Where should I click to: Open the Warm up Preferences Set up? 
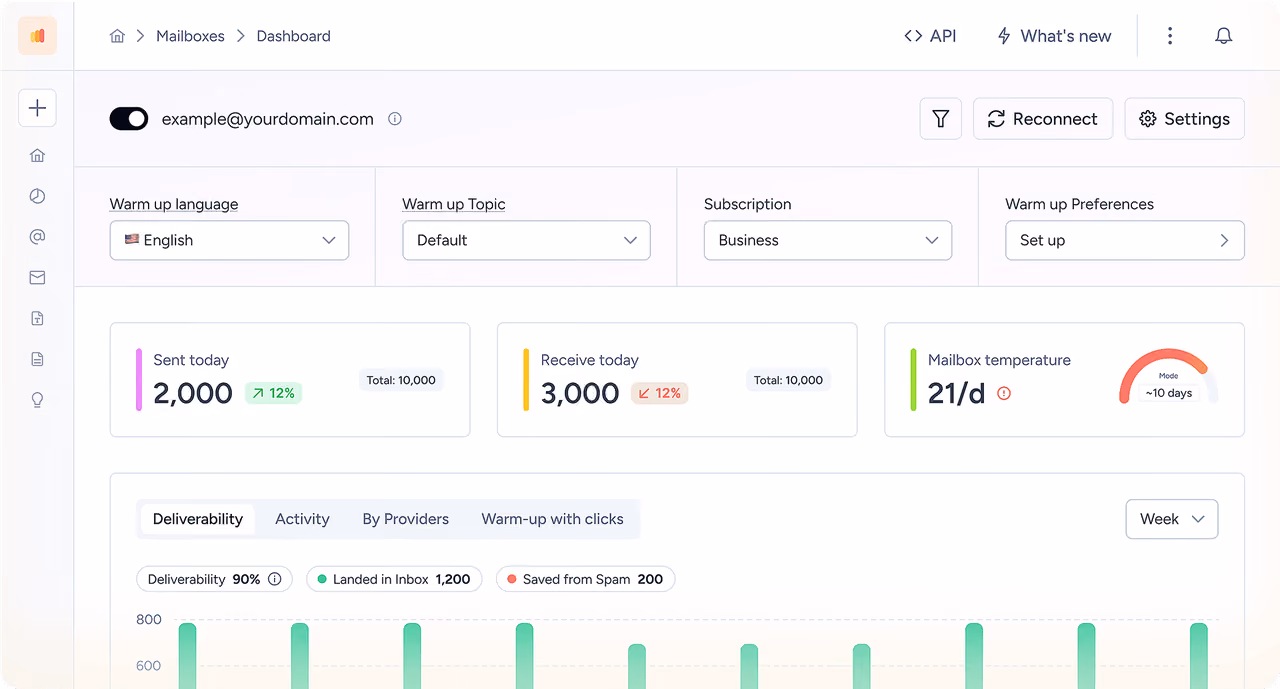(x=1125, y=240)
